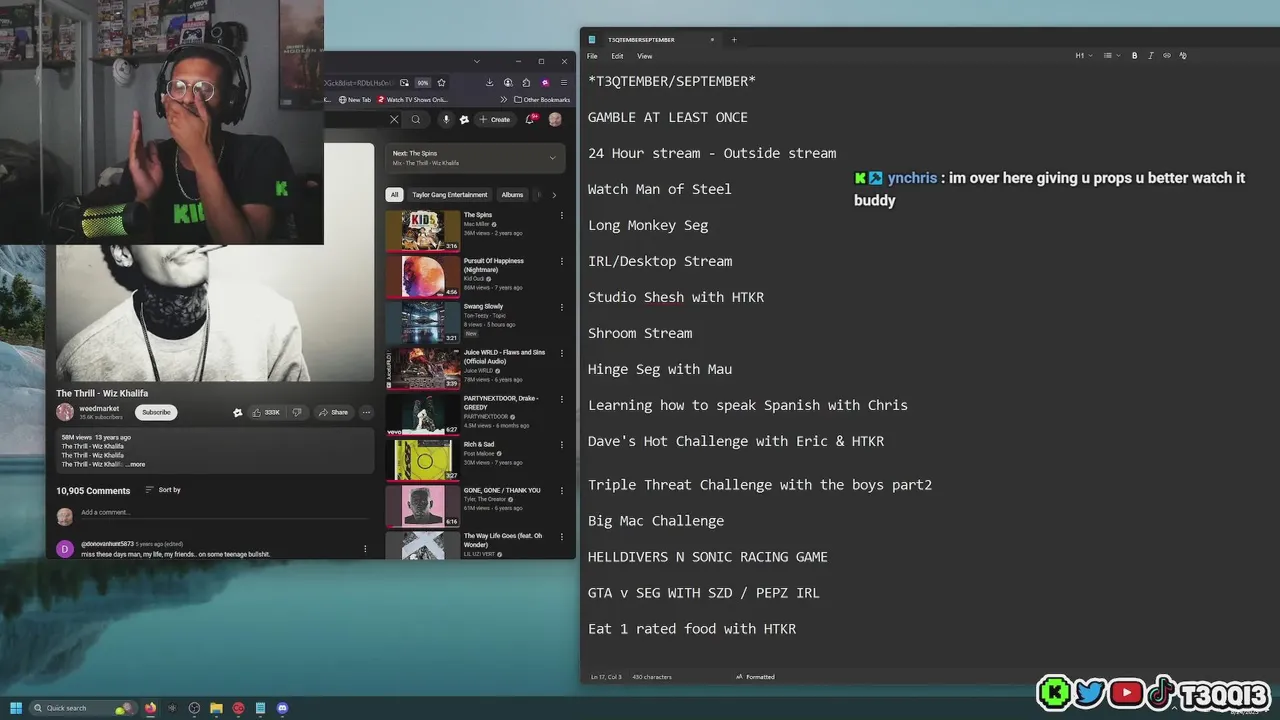Click the Share button under video
1280x720 pixels.
pos(333,412)
